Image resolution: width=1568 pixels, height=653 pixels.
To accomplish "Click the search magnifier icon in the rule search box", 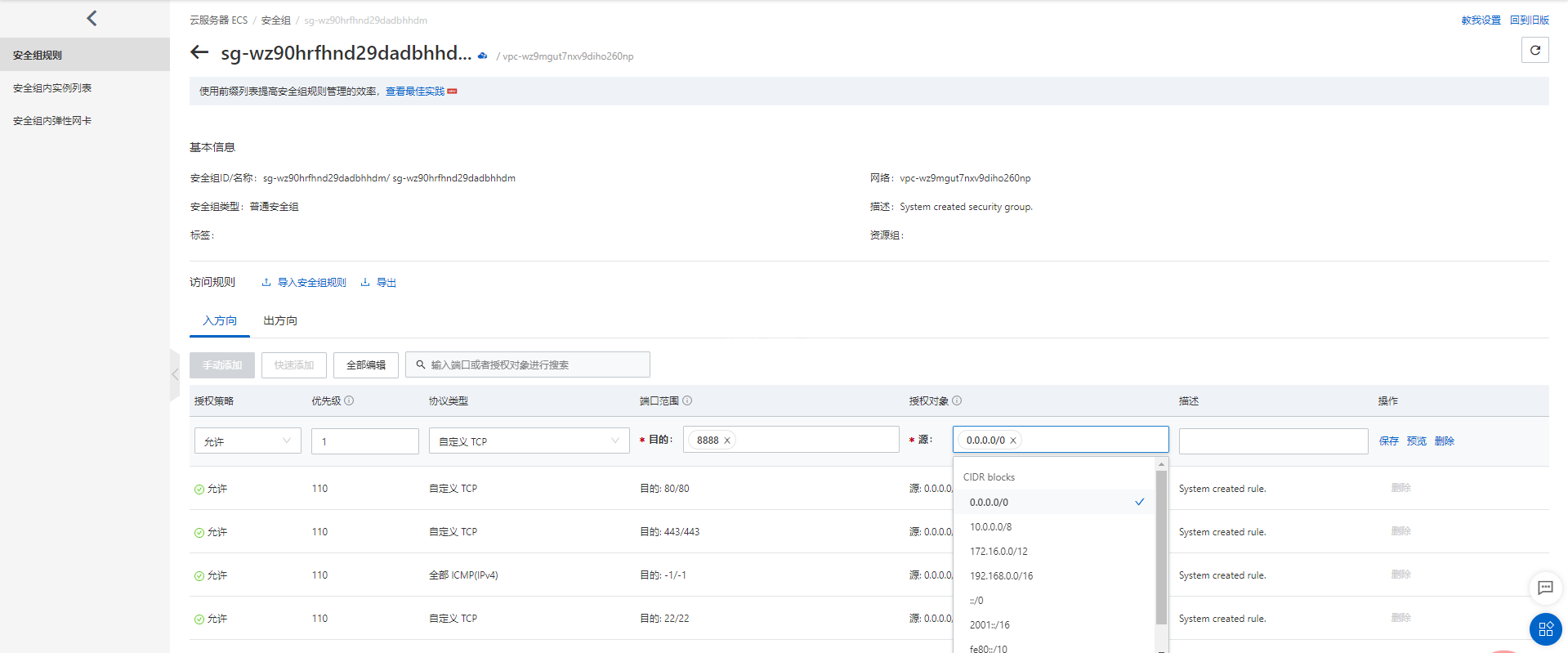I will (421, 365).
